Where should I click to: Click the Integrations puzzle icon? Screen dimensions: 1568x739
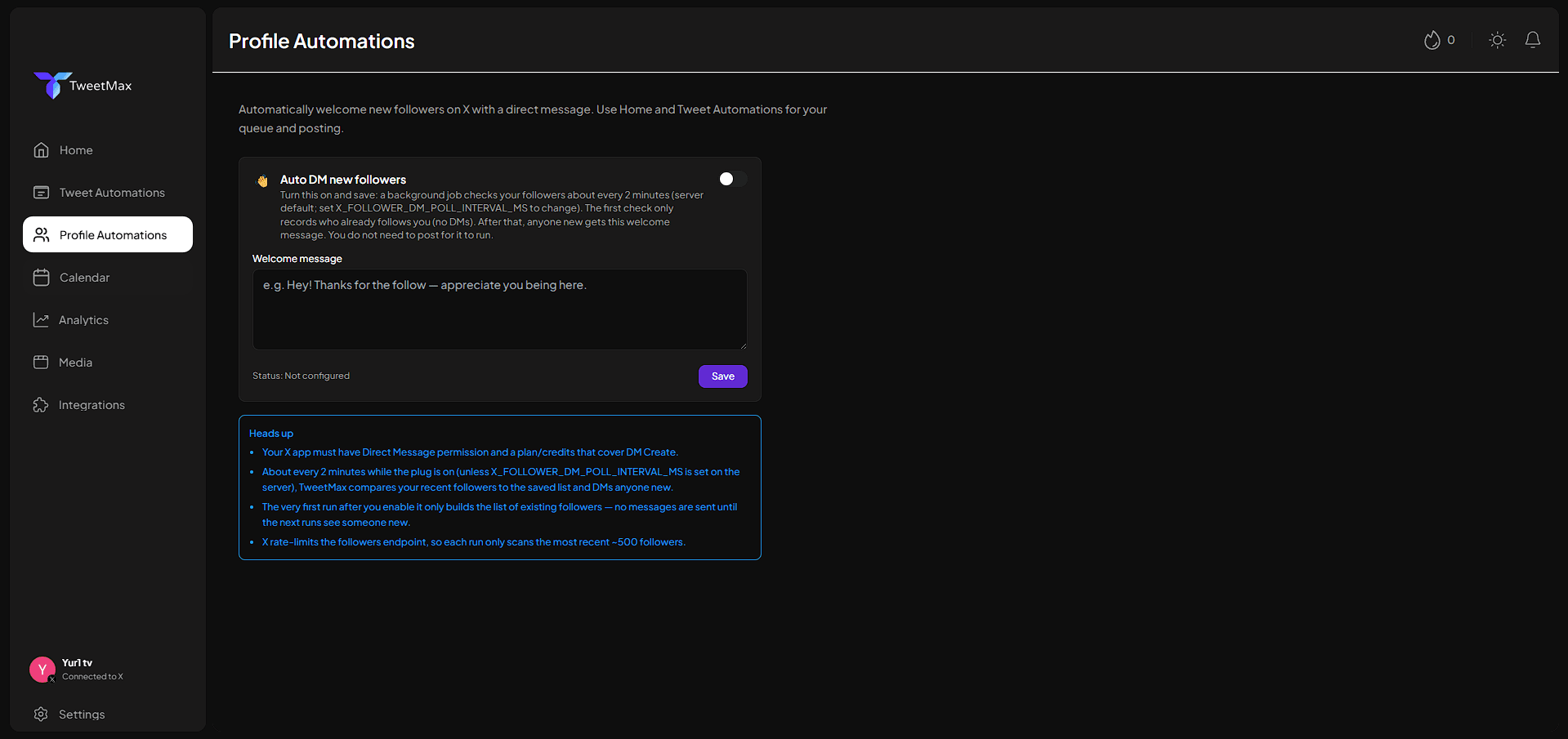coord(41,405)
